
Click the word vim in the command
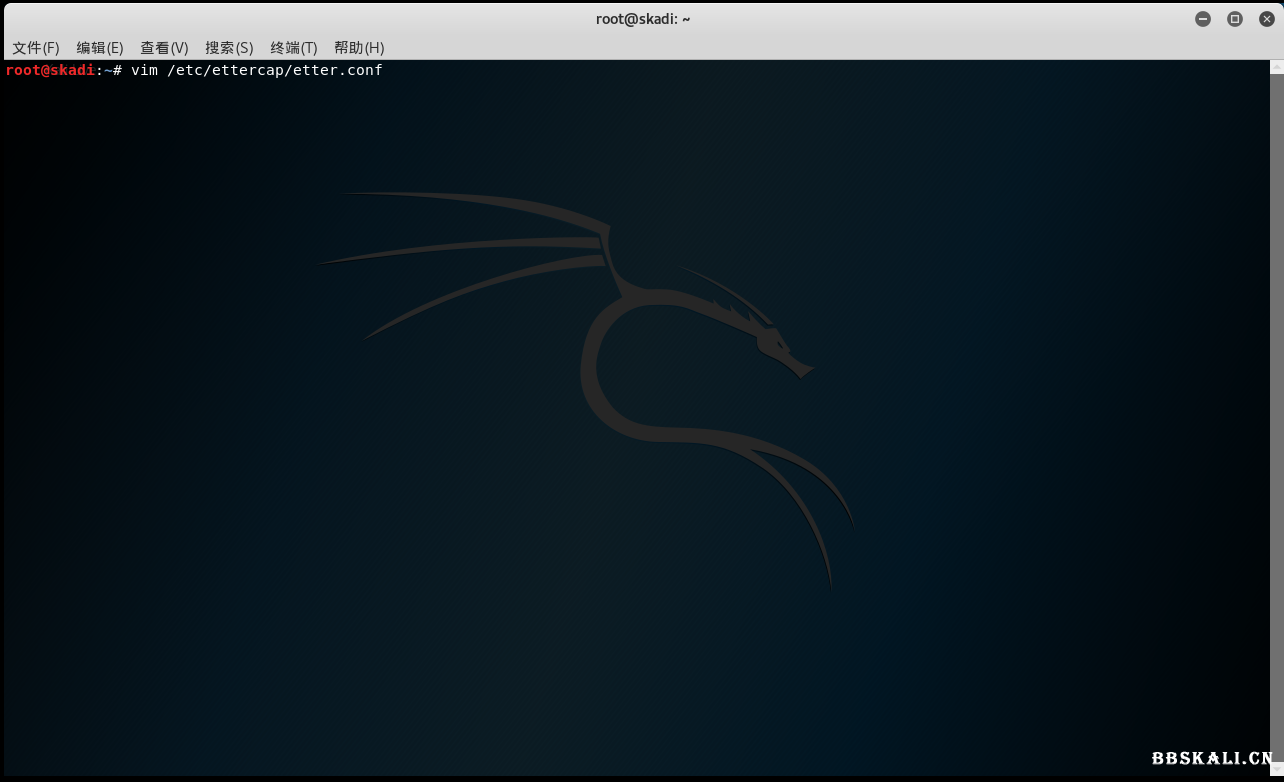tap(144, 70)
